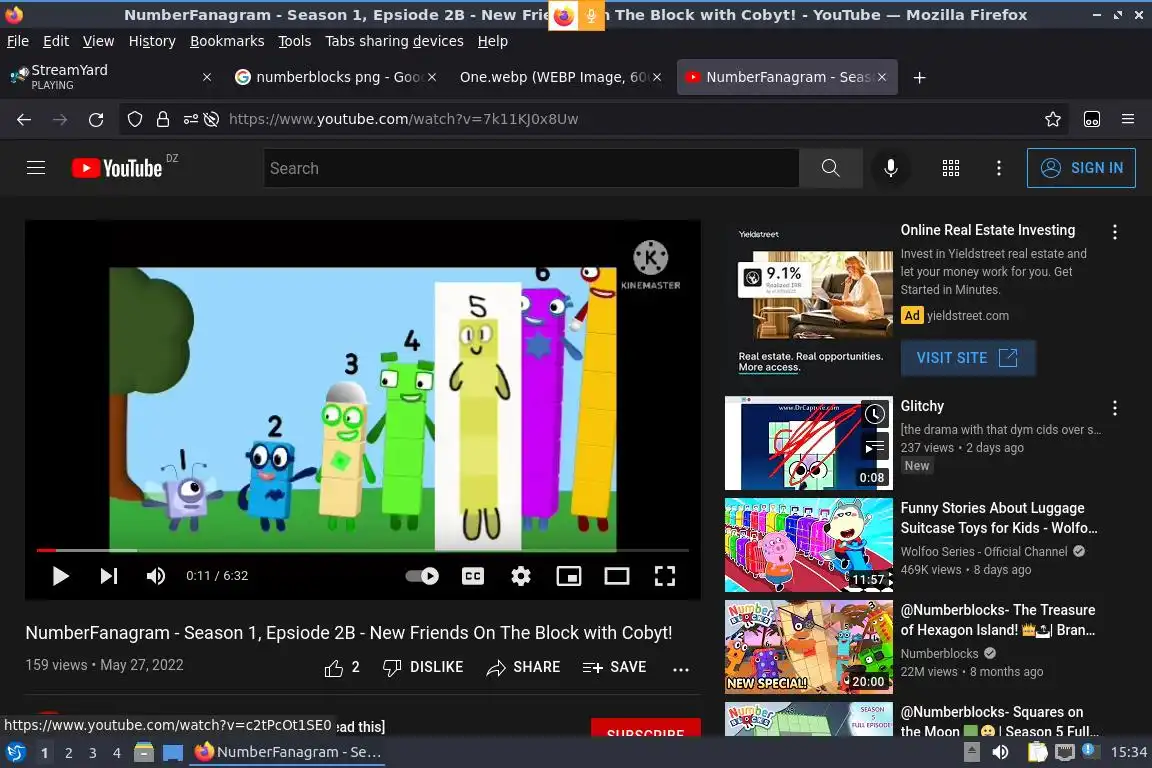Switch to workspace 2 in taskbar
Screen dimensions: 1152x768
[x=68, y=753]
